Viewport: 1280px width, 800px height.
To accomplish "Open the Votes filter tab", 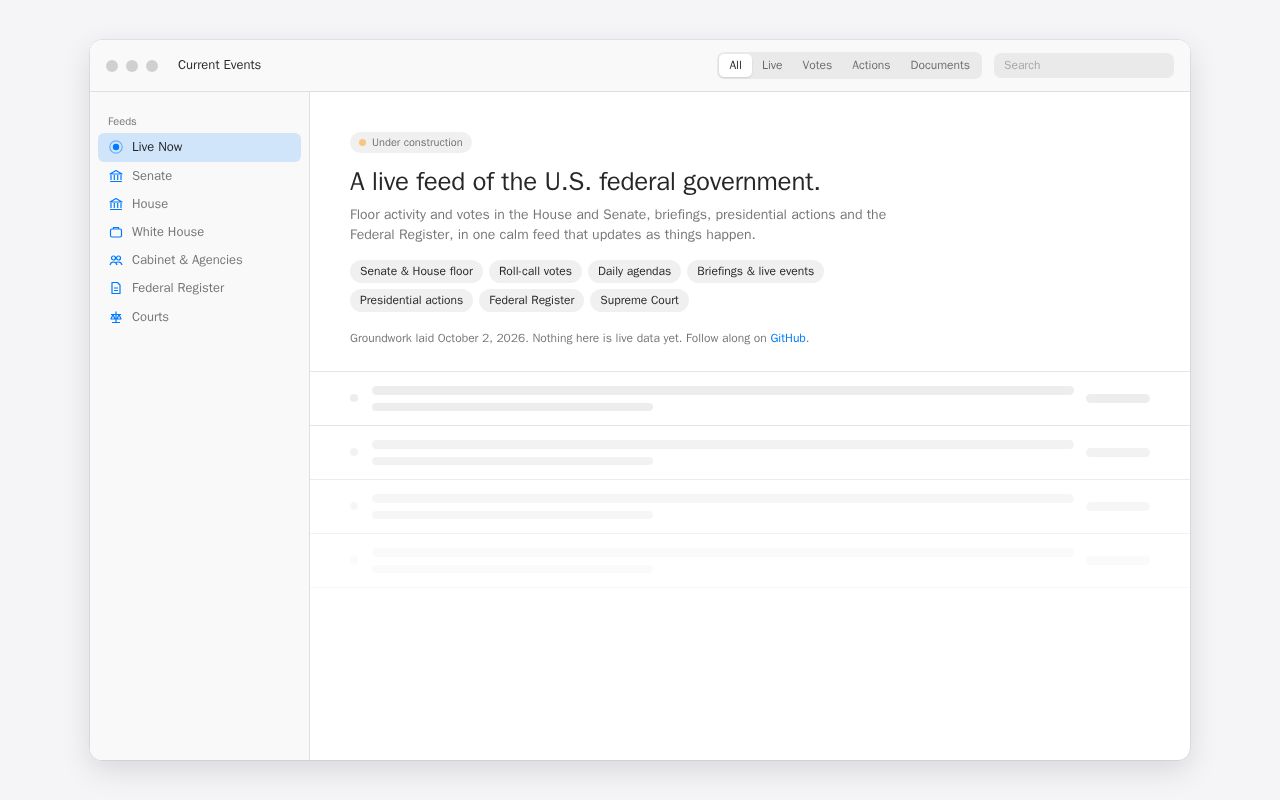I will (x=817, y=65).
